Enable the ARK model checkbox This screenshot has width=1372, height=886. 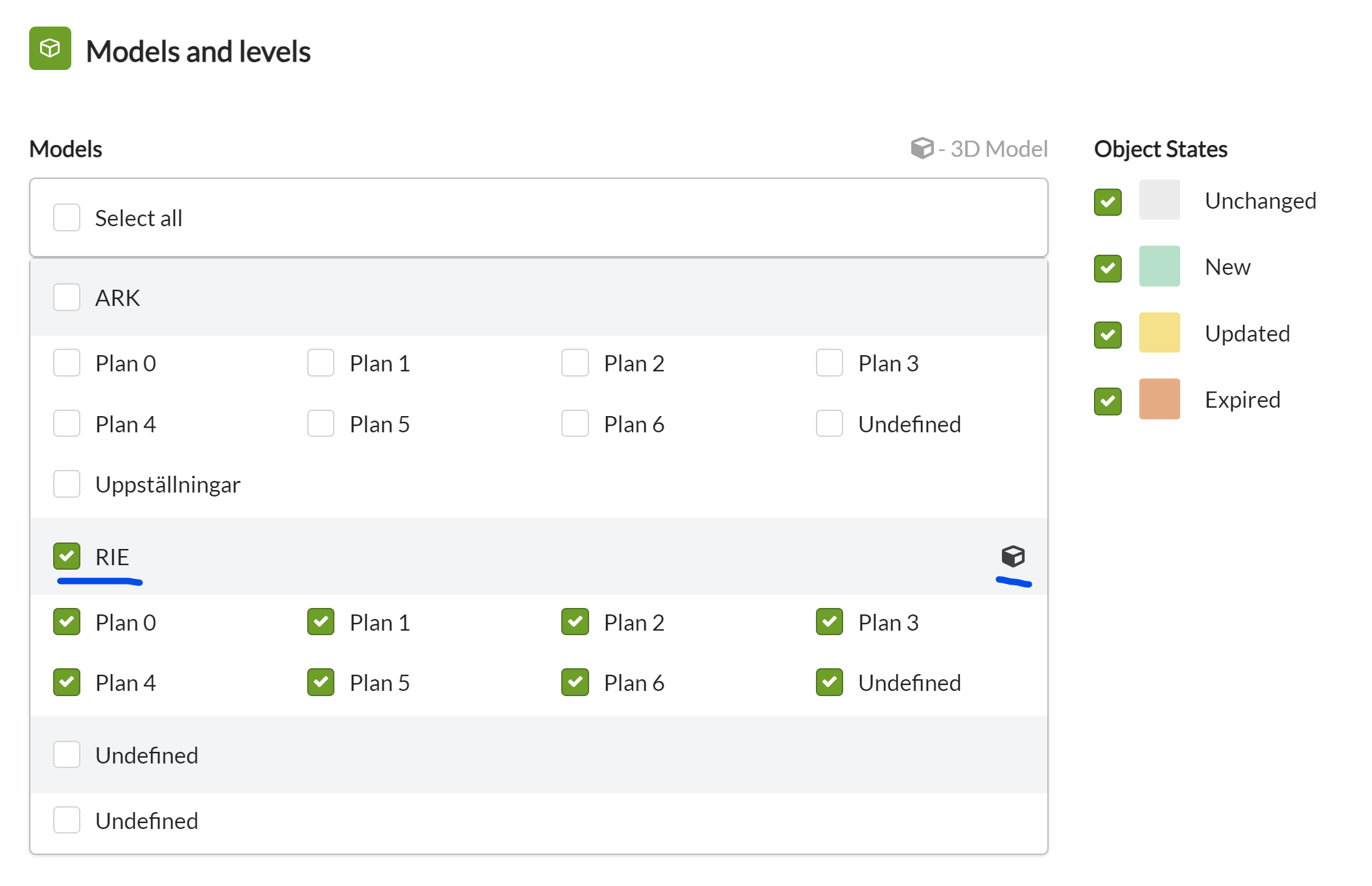67,297
